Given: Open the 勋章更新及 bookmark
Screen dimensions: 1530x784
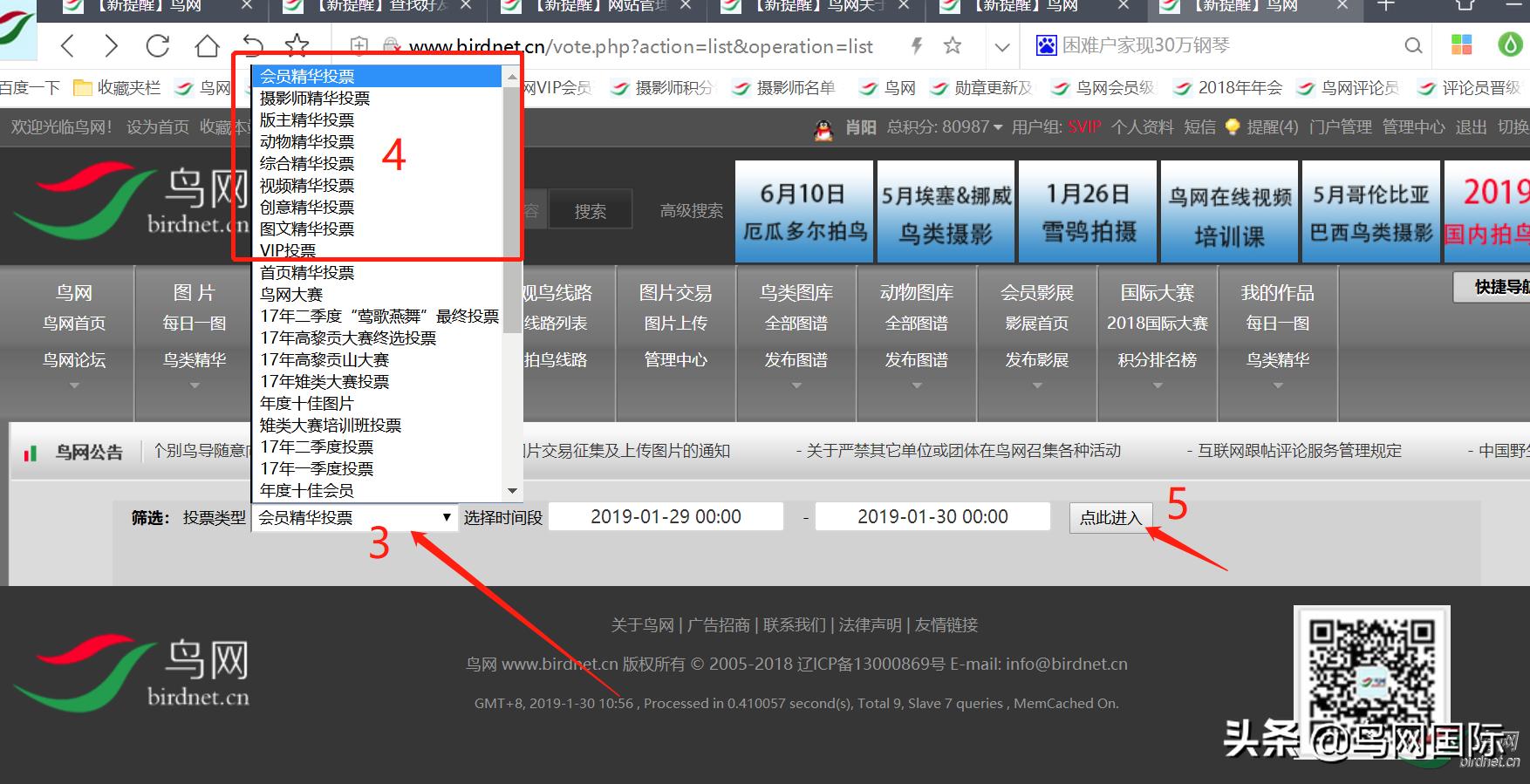Looking at the screenshot, I should tap(980, 87).
